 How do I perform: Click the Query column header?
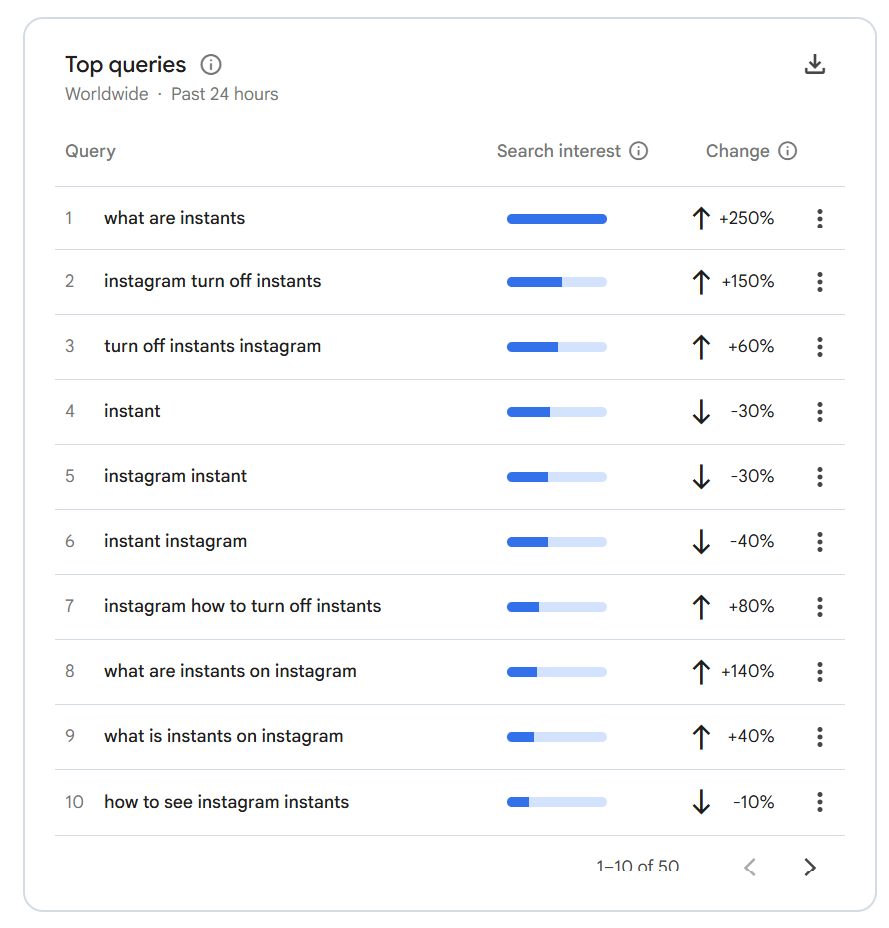[x=91, y=151]
